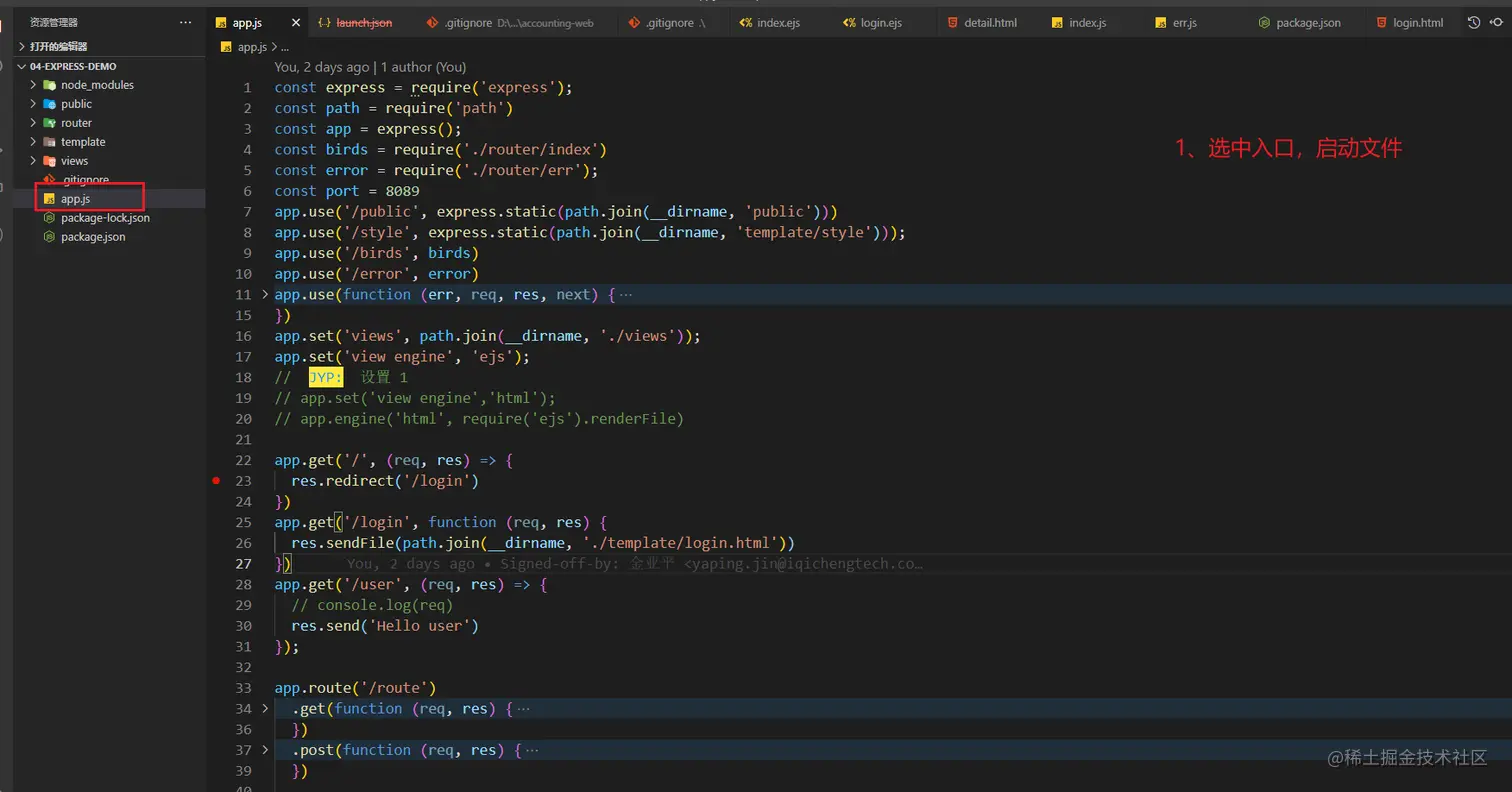Click the highlighted JYP: comment tag on line 18
Viewport: 1512px width, 792px height.
click(x=326, y=378)
